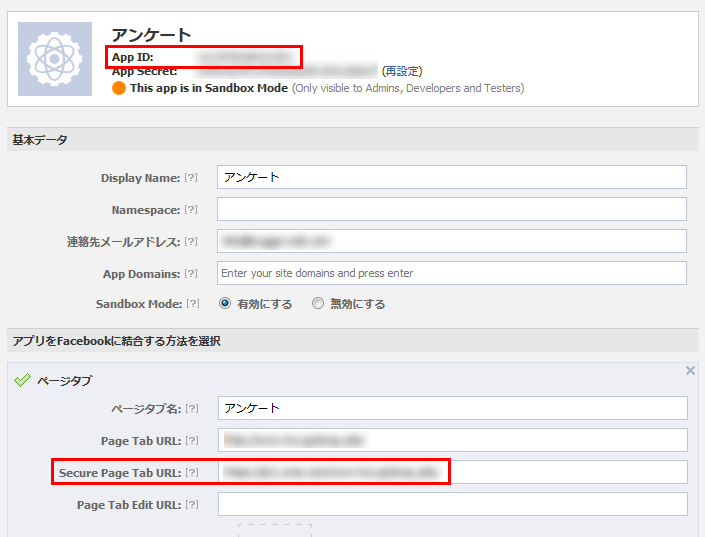Click the 連絡先メールアドレス input field
705x537 pixels.
coord(452,241)
